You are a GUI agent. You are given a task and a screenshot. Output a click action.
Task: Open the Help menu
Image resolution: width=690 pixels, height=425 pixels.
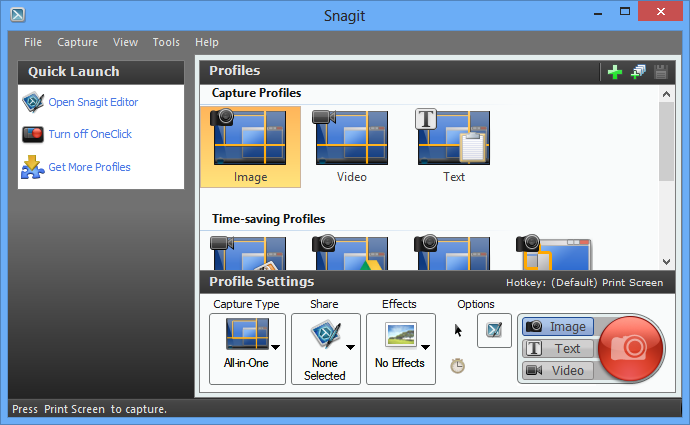click(x=207, y=42)
